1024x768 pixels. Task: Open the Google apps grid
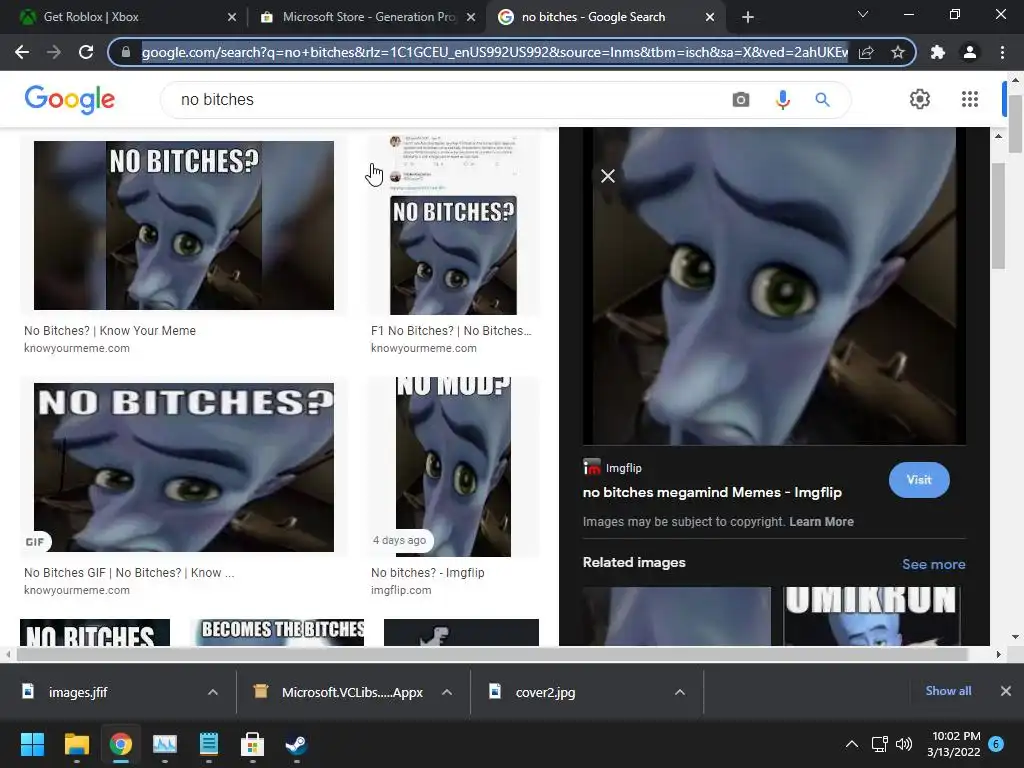[x=970, y=99]
